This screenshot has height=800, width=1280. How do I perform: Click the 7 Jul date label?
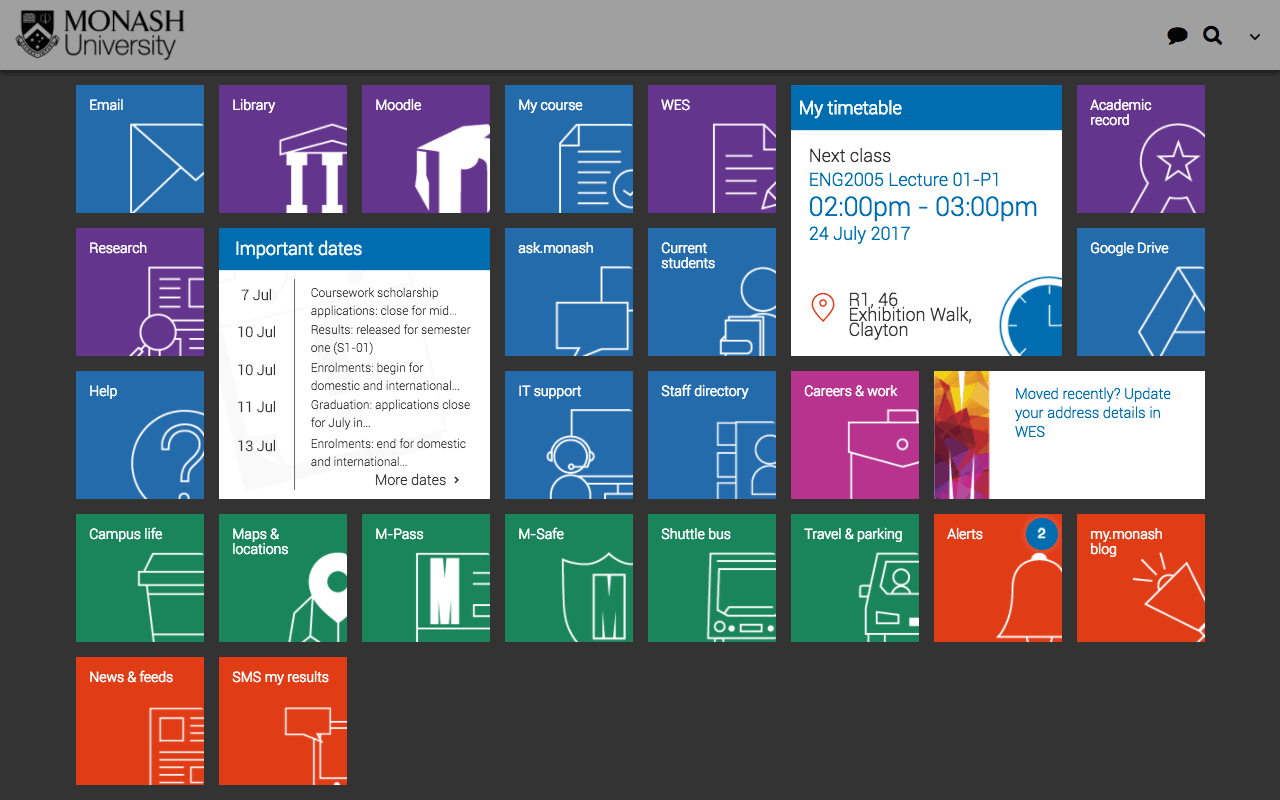point(257,295)
